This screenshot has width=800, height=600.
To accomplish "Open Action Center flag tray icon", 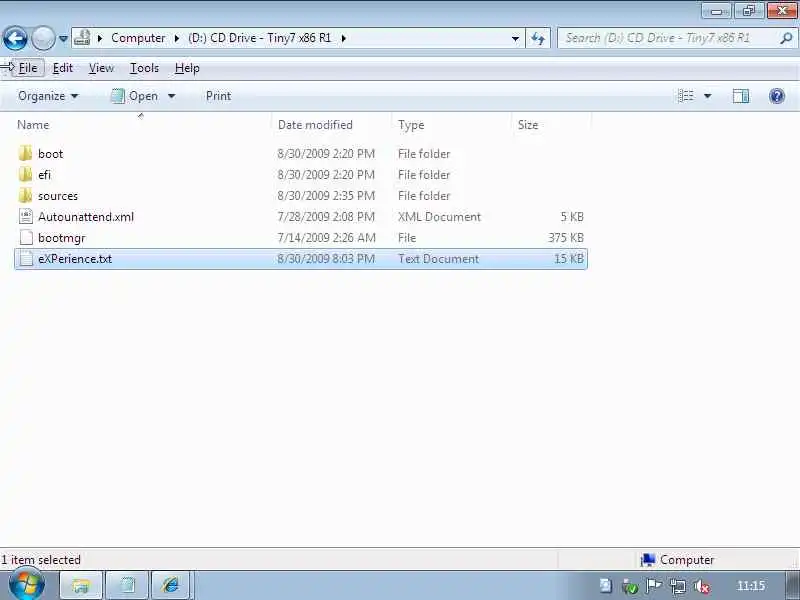I will coord(654,586).
